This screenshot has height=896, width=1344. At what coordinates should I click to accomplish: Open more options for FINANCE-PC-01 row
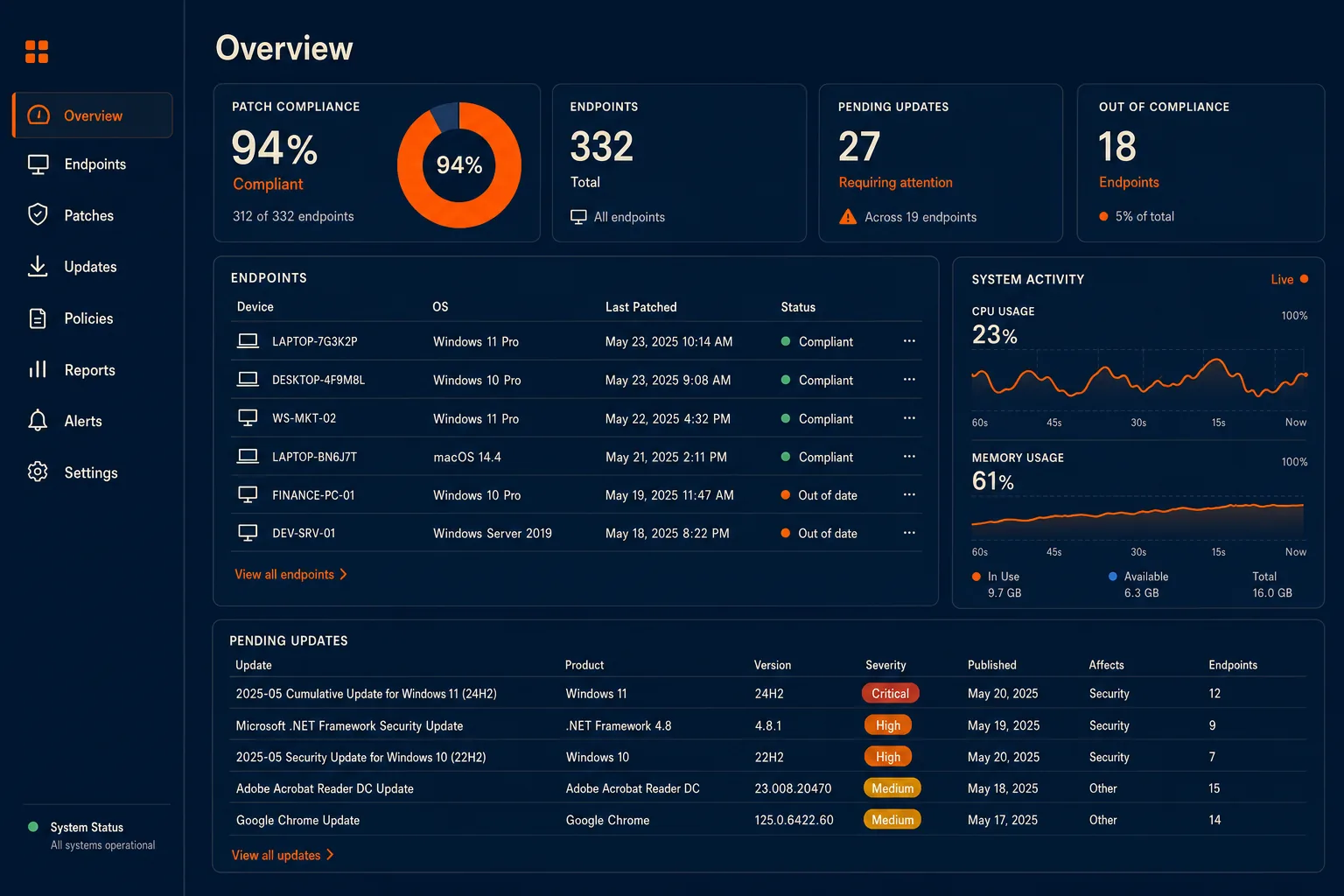click(x=909, y=495)
